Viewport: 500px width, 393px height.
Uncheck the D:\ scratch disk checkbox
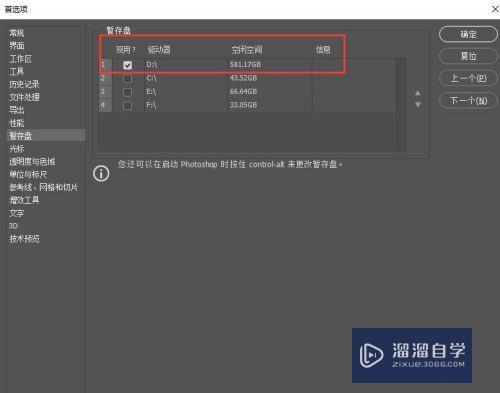click(127, 65)
